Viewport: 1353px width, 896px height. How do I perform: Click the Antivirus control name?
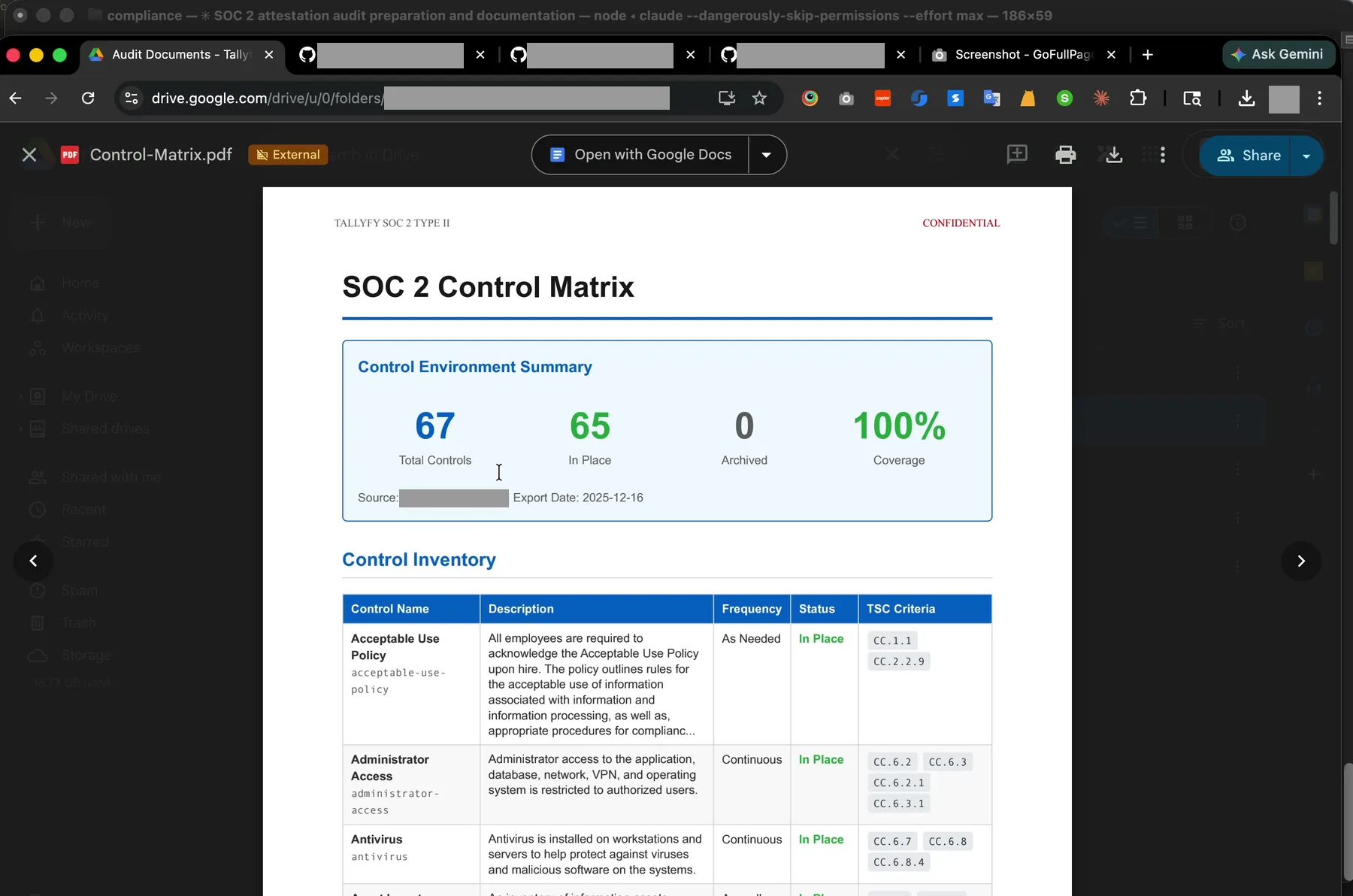[377, 839]
